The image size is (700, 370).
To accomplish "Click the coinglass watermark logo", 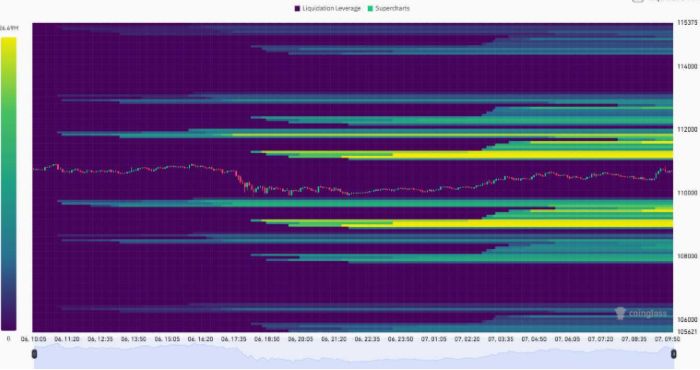I will point(640,313).
